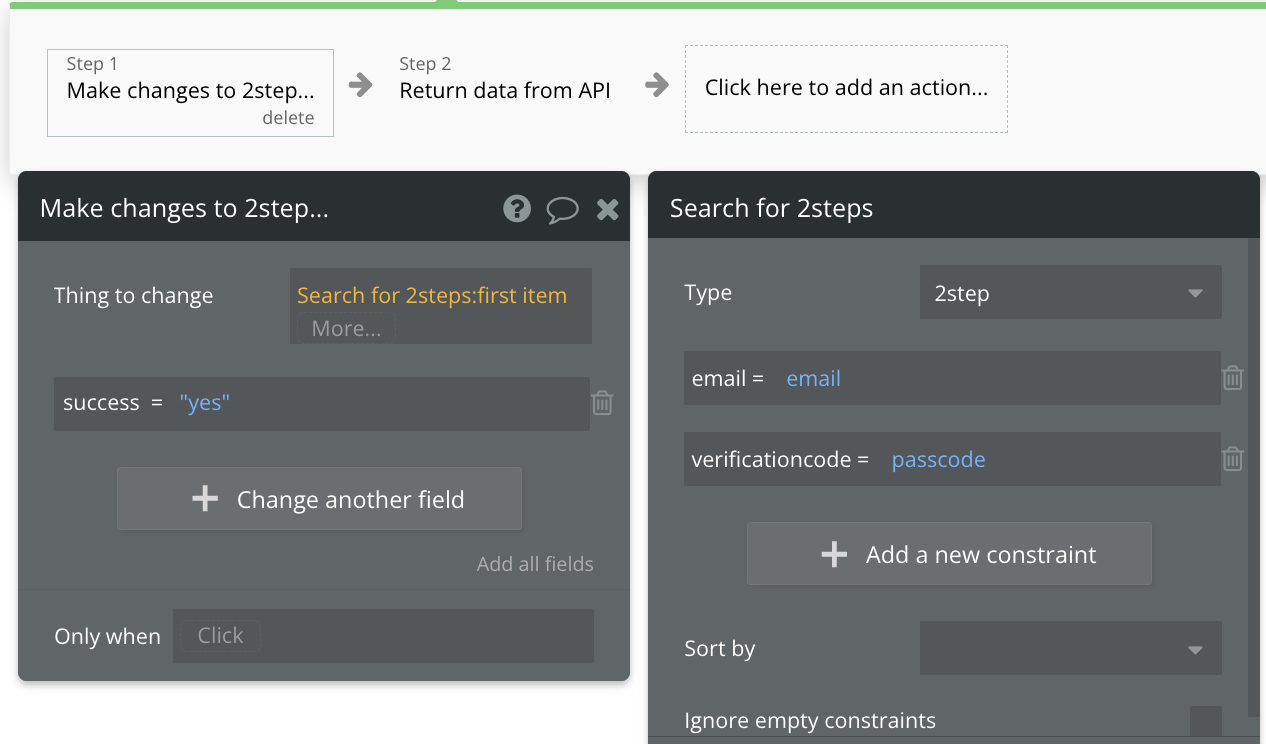The width and height of the screenshot is (1266, 744).
Task: Remove the email constraint trash icon
Action: [x=1233, y=378]
